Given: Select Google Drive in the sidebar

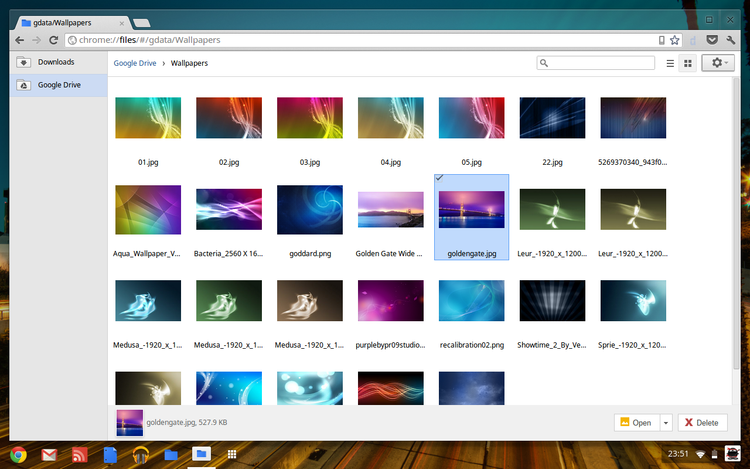Looking at the screenshot, I should [59, 85].
